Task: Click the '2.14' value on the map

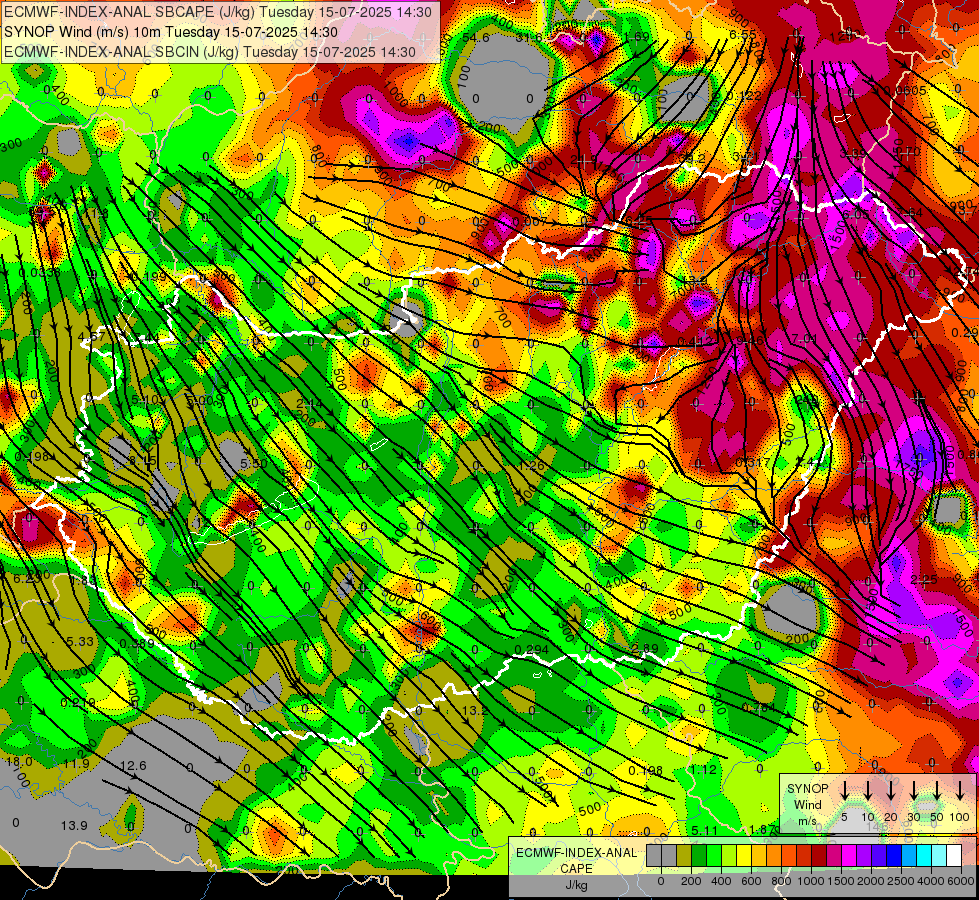Action: click(x=309, y=403)
